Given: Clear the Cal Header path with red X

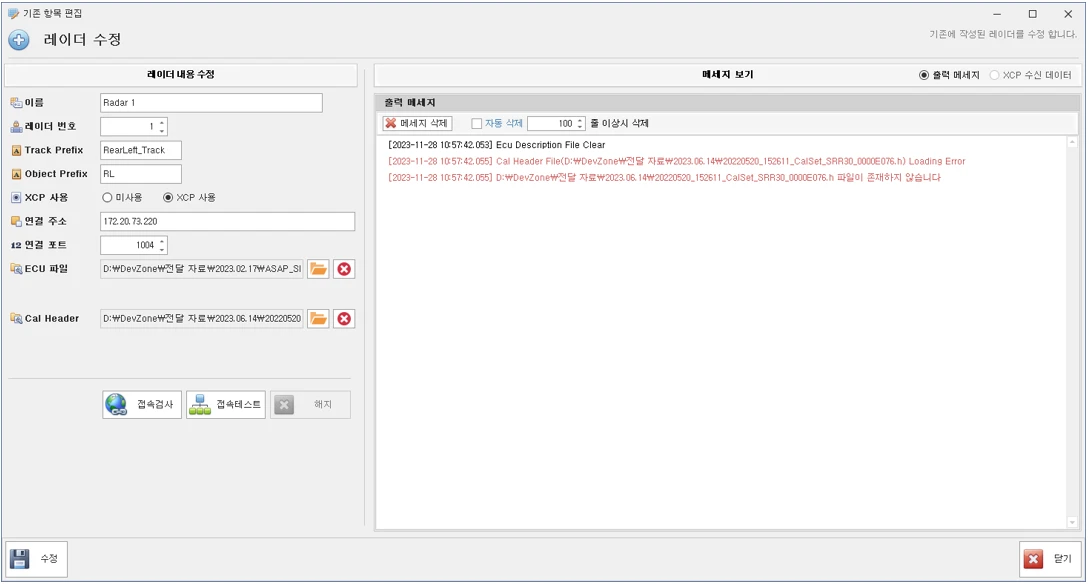Looking at the screenshot, I should [344, 319].
